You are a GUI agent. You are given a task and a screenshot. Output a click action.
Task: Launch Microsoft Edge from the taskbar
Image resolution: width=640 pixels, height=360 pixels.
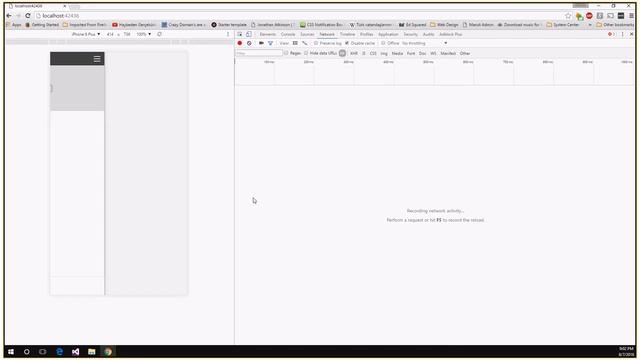click(59, 352)
